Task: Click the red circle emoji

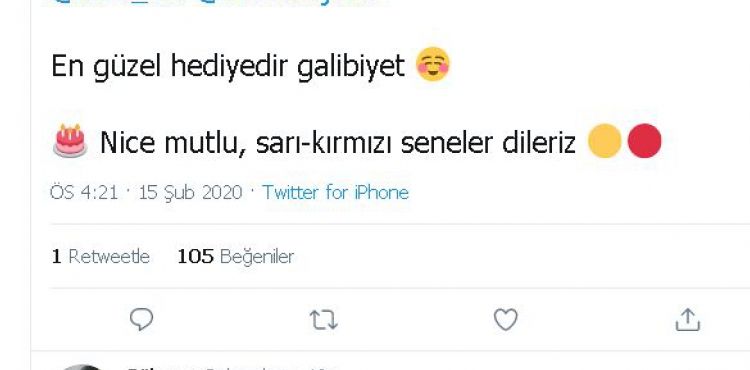Action: 644,141
